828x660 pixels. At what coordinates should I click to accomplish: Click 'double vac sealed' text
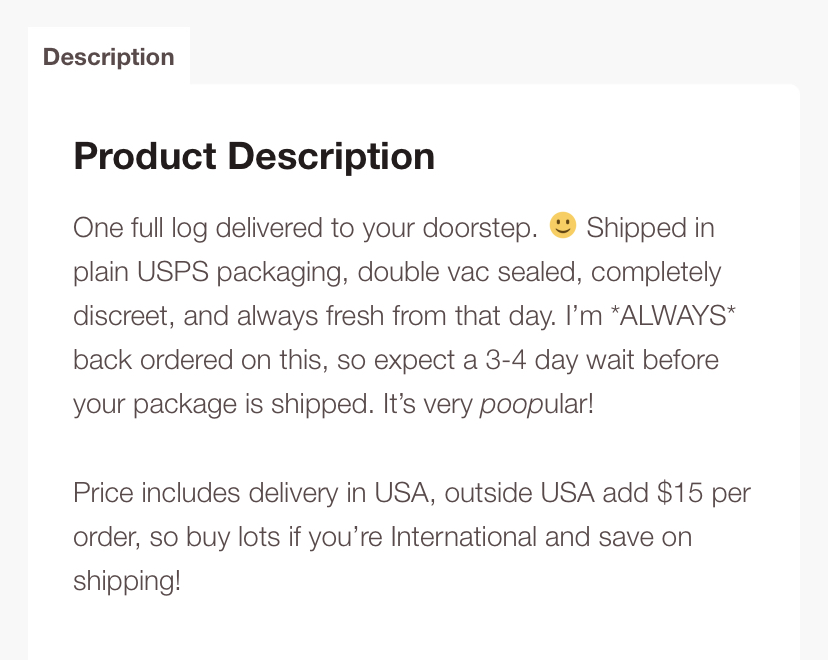coord(469,272)
